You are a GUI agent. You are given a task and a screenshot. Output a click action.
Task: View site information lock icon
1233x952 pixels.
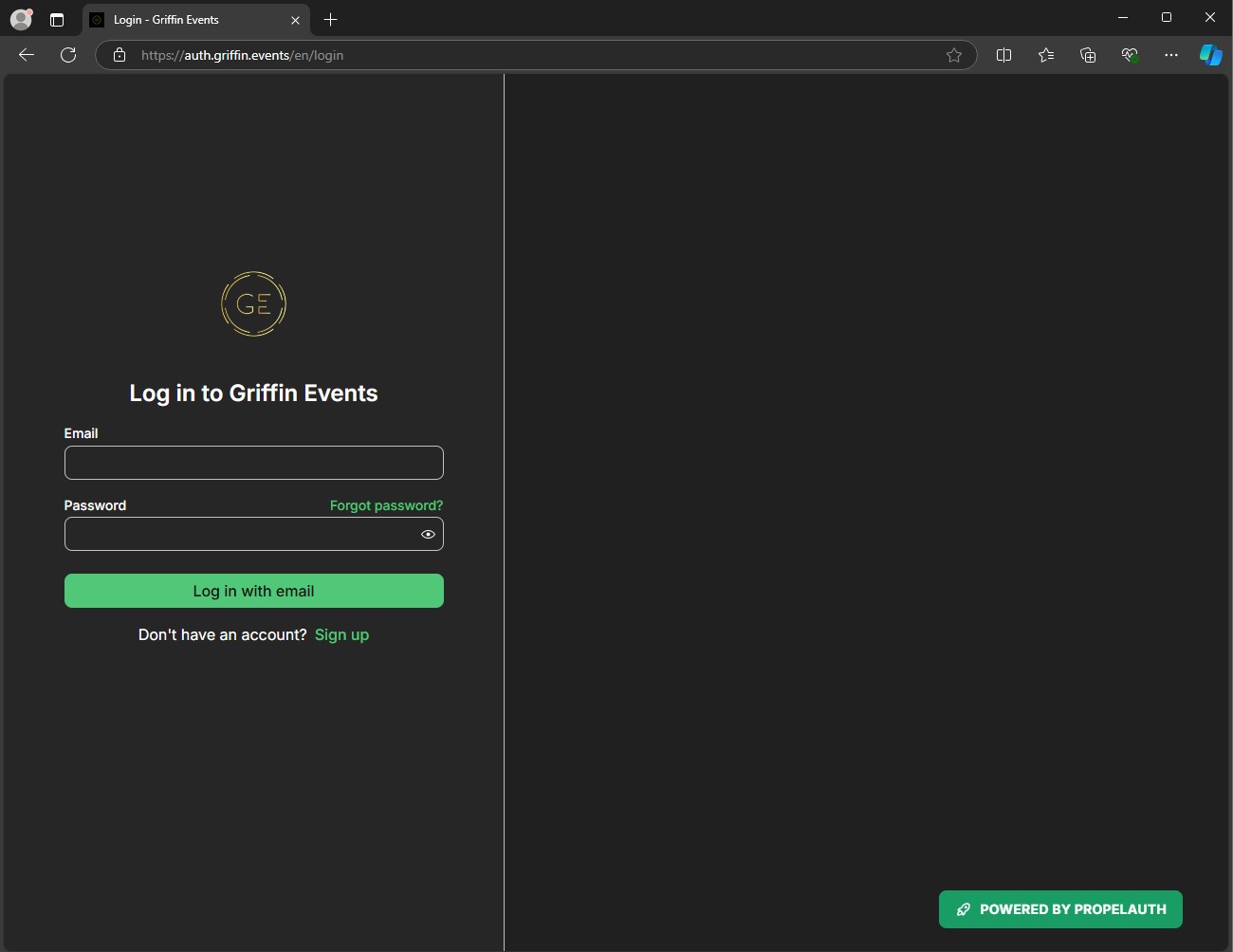point(120,55)
